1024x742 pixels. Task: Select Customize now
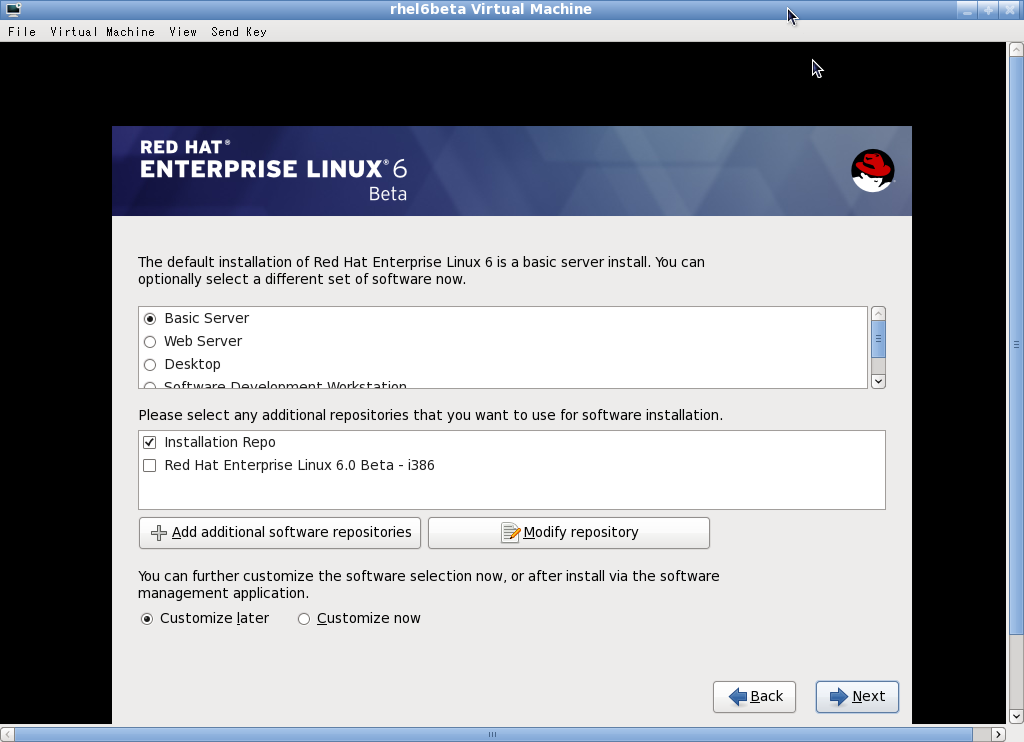[304, 619]
